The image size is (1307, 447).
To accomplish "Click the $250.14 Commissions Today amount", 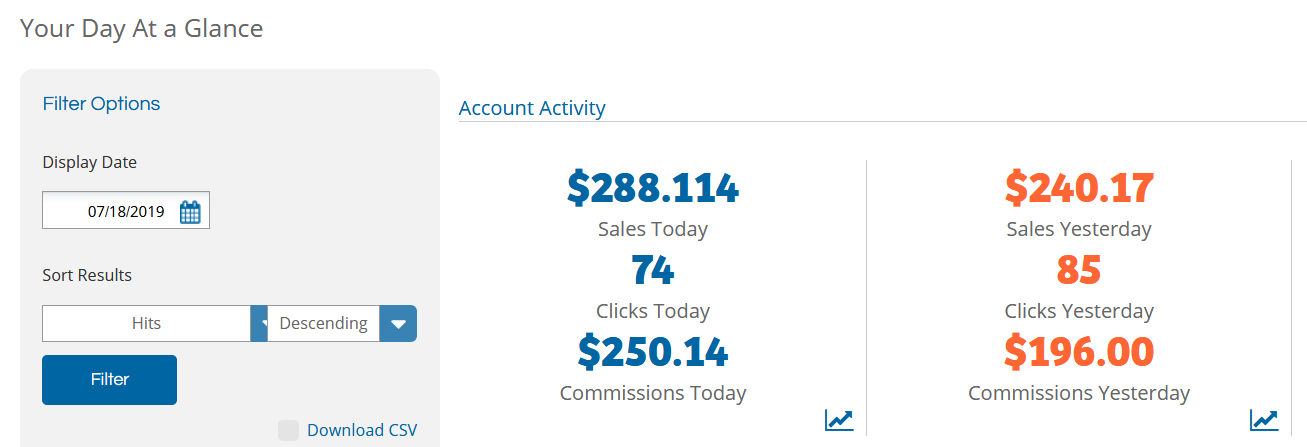I will coord(653,352).
